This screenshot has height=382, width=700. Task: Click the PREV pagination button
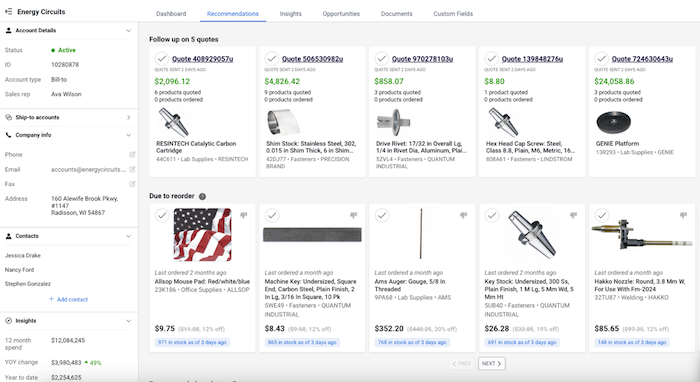pyautogui.click(x=462, y=363)
